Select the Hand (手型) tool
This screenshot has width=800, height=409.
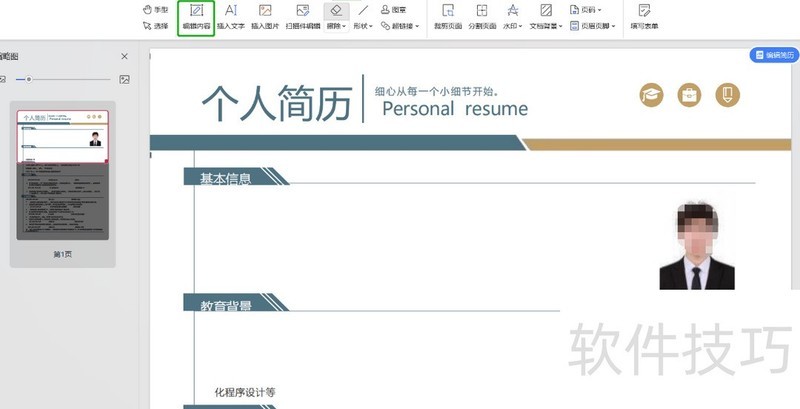(x=156, y=10)
